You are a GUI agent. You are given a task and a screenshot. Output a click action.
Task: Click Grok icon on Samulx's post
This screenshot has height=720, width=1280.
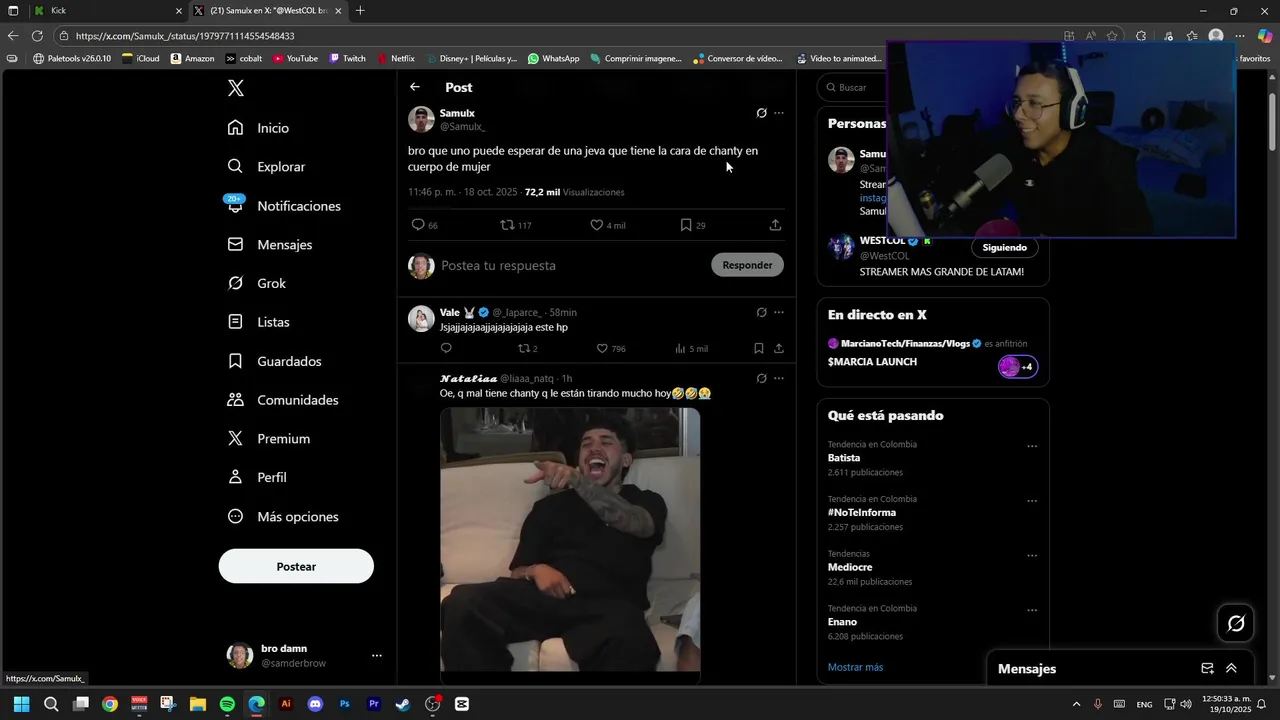coord(761,113)
